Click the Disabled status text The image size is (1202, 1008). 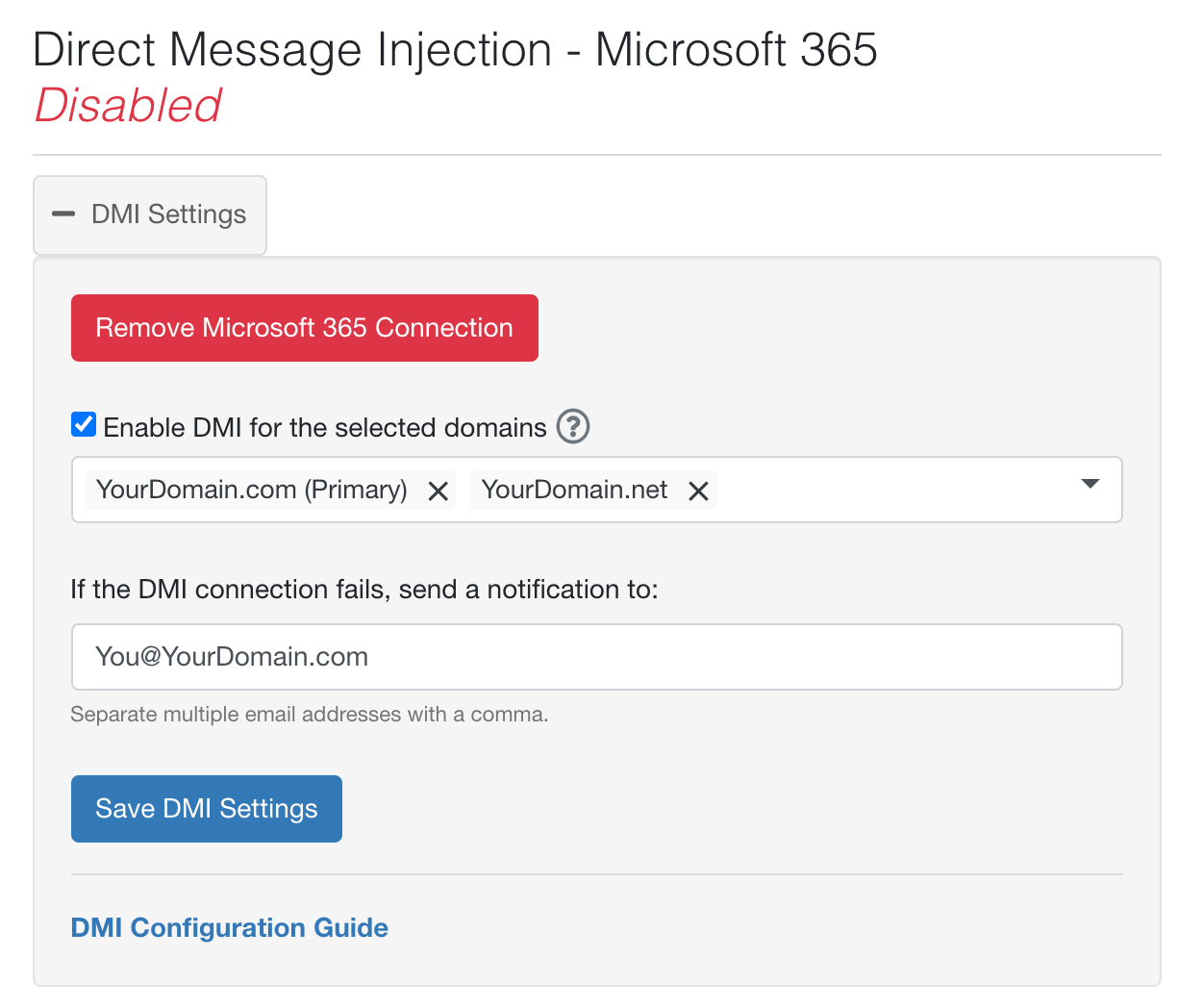coord(127,106)
